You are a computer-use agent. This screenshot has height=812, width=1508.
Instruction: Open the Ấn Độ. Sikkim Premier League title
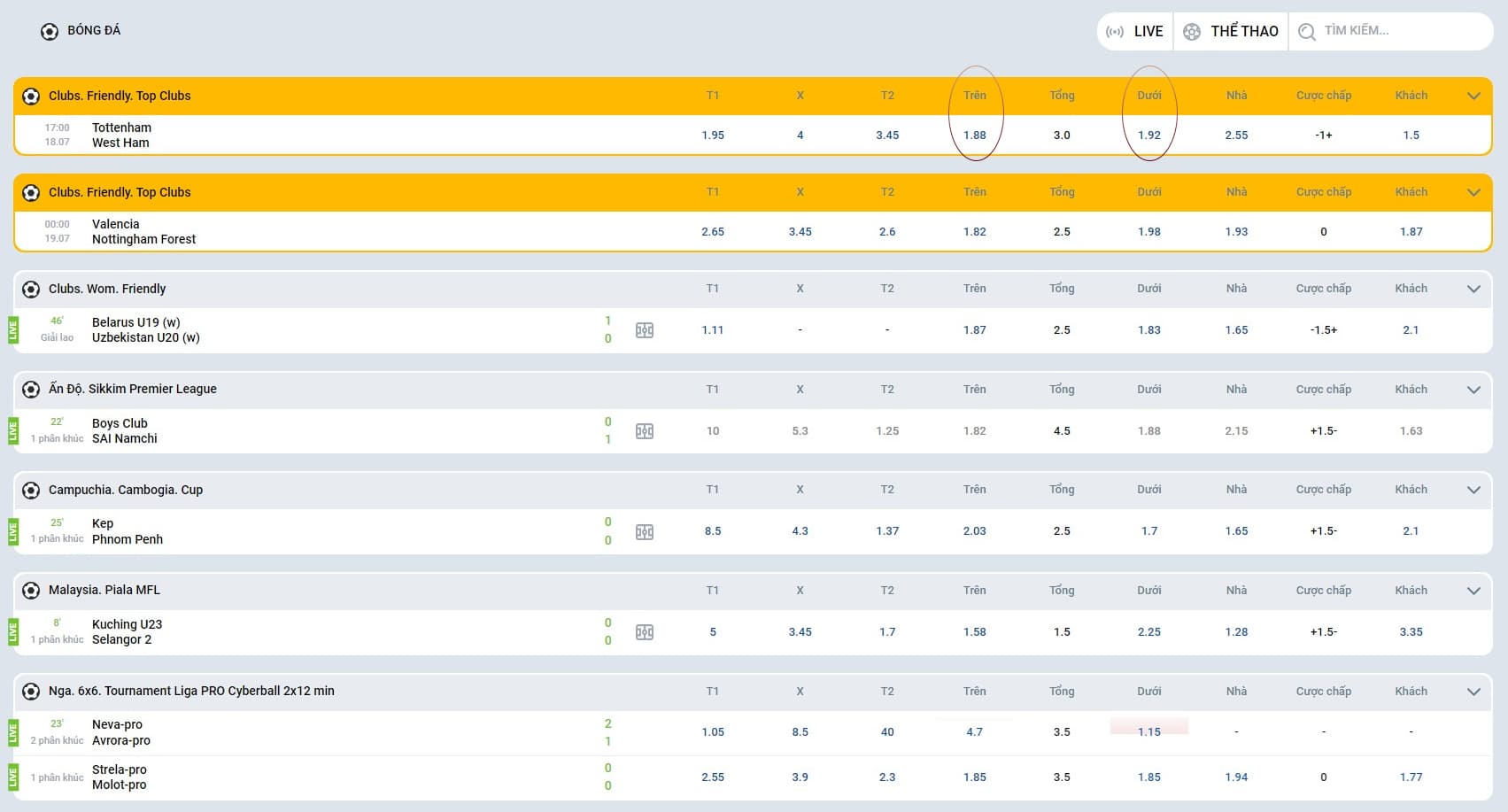click(133, 389)
